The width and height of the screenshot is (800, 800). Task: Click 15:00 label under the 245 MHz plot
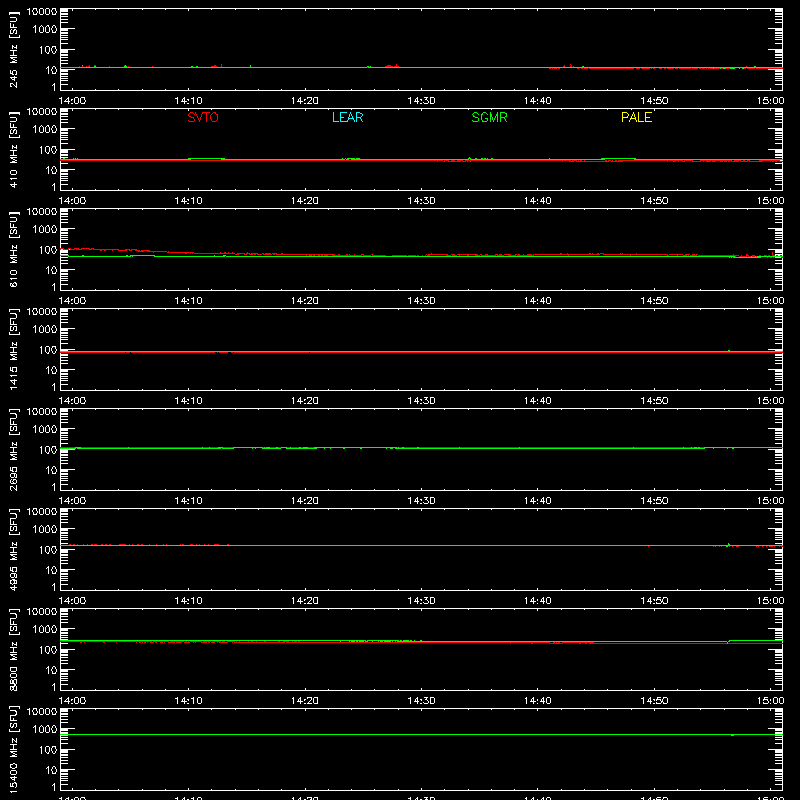point(770,101)
